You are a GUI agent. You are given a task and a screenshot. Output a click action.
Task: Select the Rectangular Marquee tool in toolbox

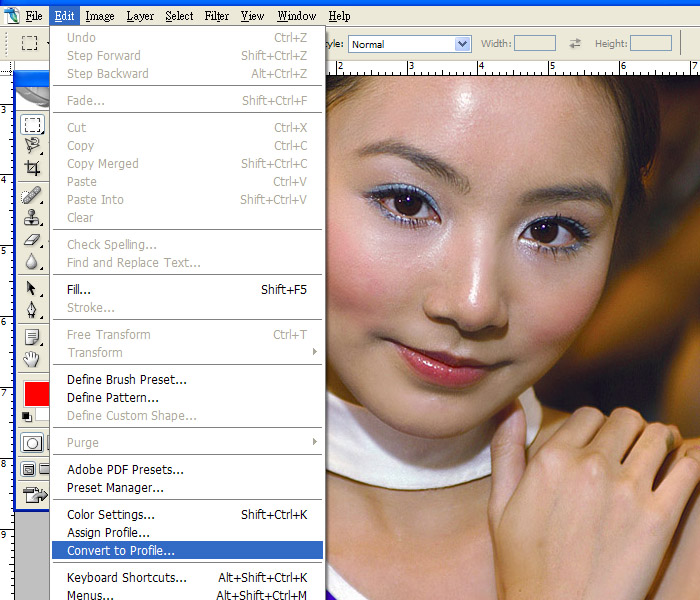coord(33,125)
